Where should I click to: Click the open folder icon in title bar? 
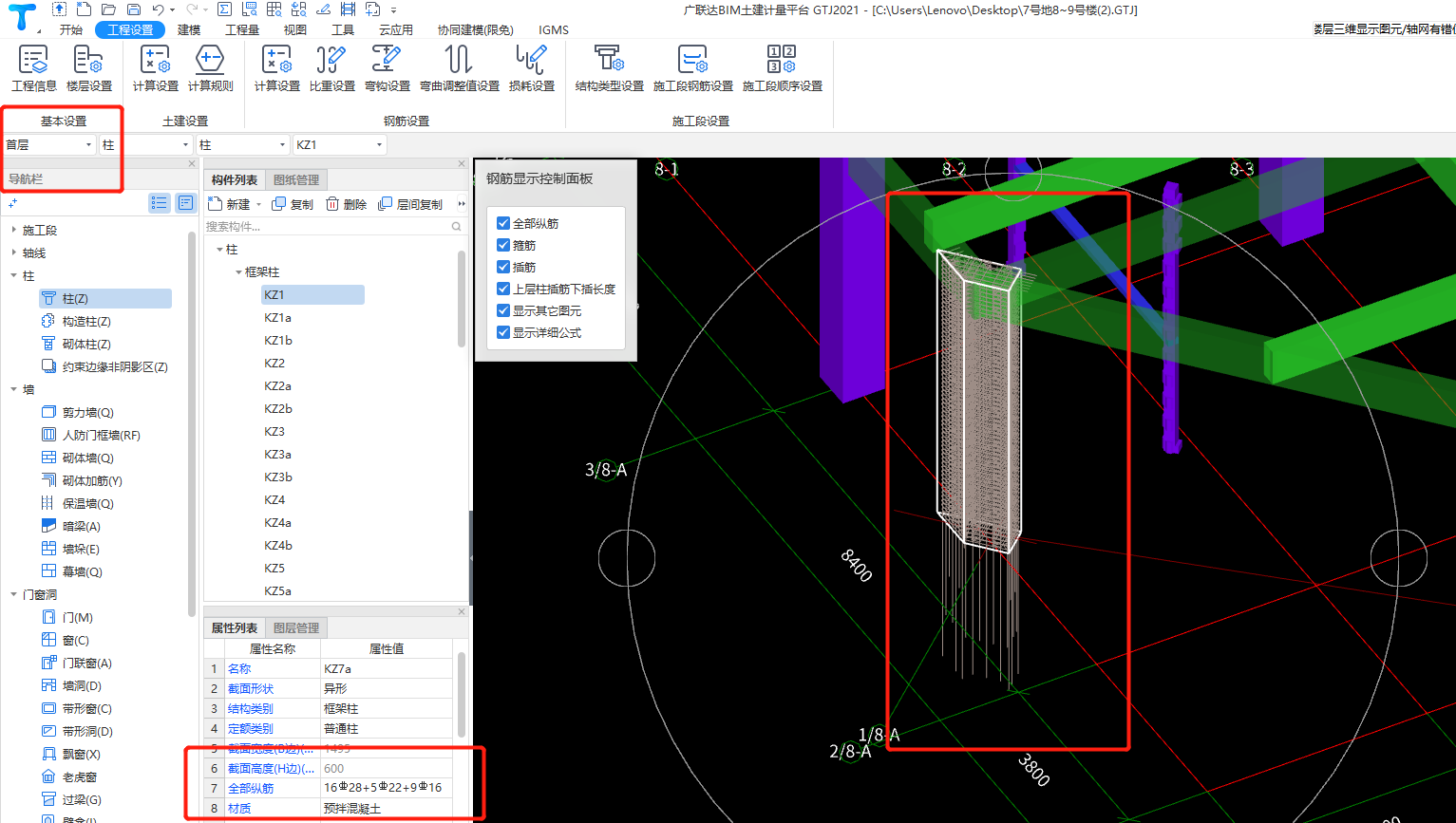click(x=109, y=9)
